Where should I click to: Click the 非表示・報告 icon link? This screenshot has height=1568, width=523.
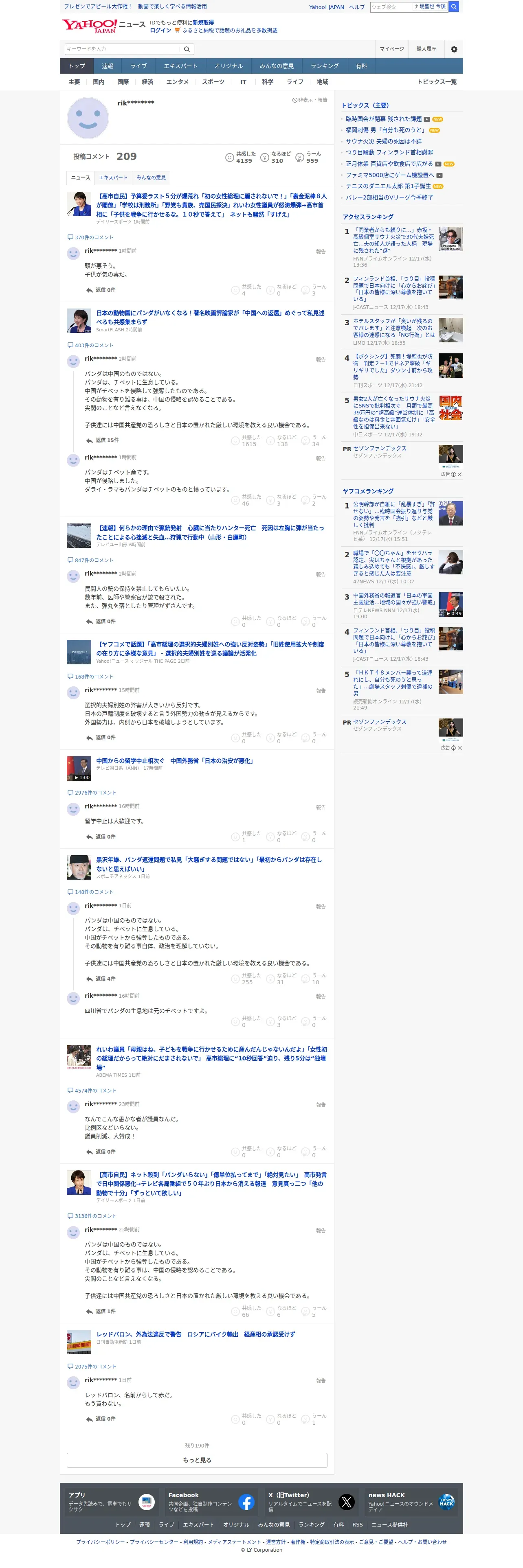(x=310, y=100)
